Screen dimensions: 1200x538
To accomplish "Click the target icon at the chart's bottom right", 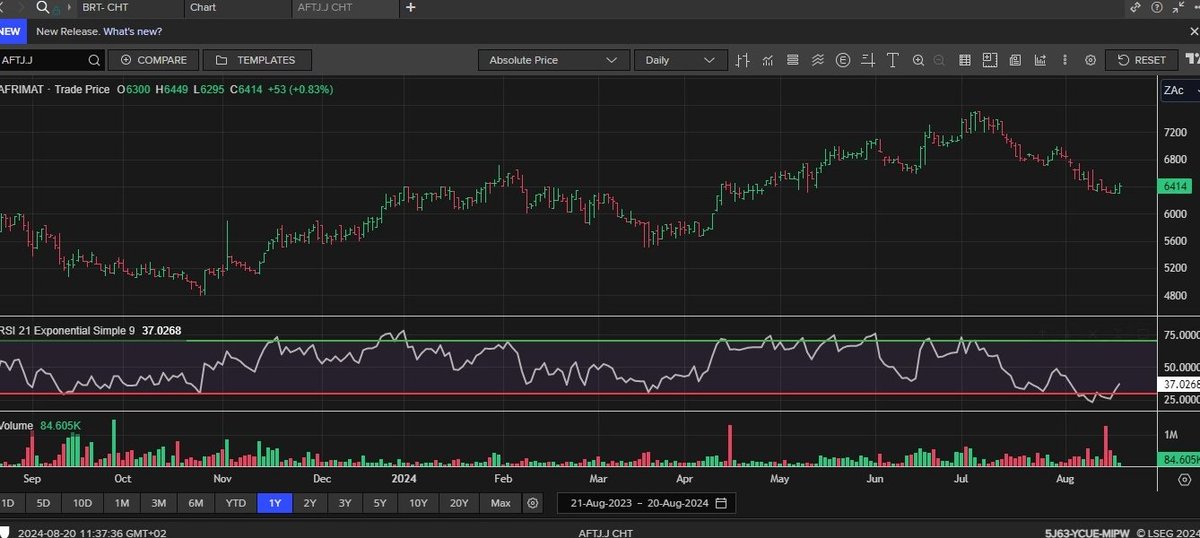I will tap(1185, 480).
